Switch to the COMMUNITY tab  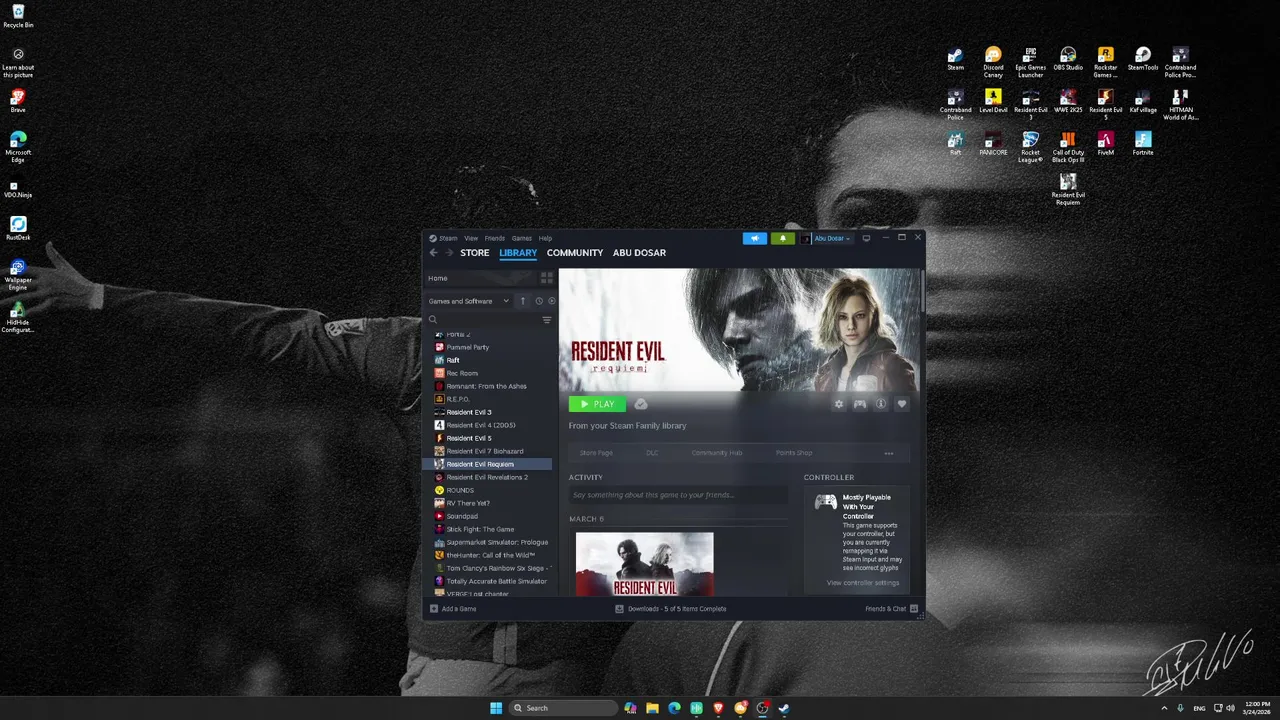tap(575, 253)
